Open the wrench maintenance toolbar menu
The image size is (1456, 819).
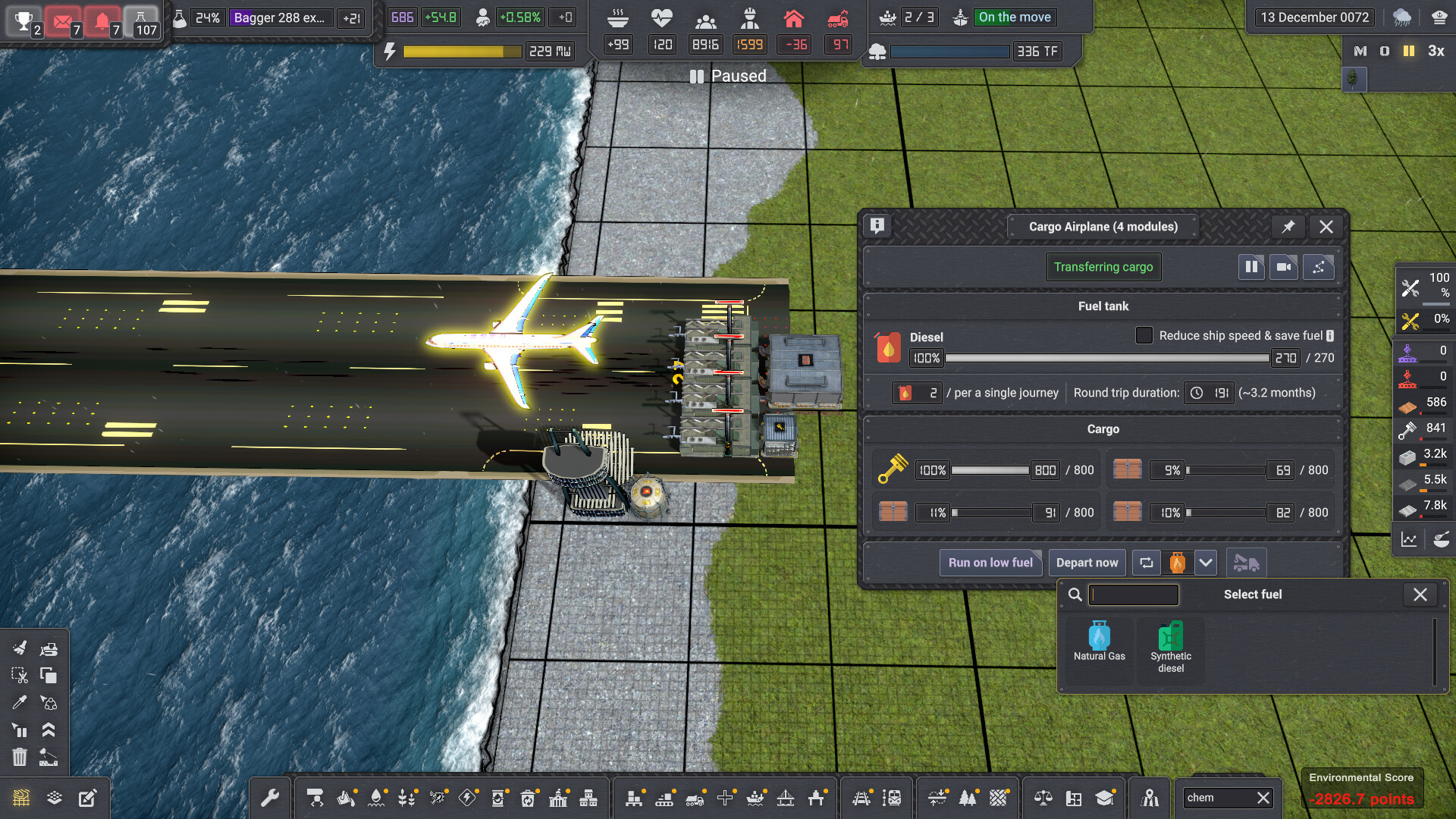[270, 798]
